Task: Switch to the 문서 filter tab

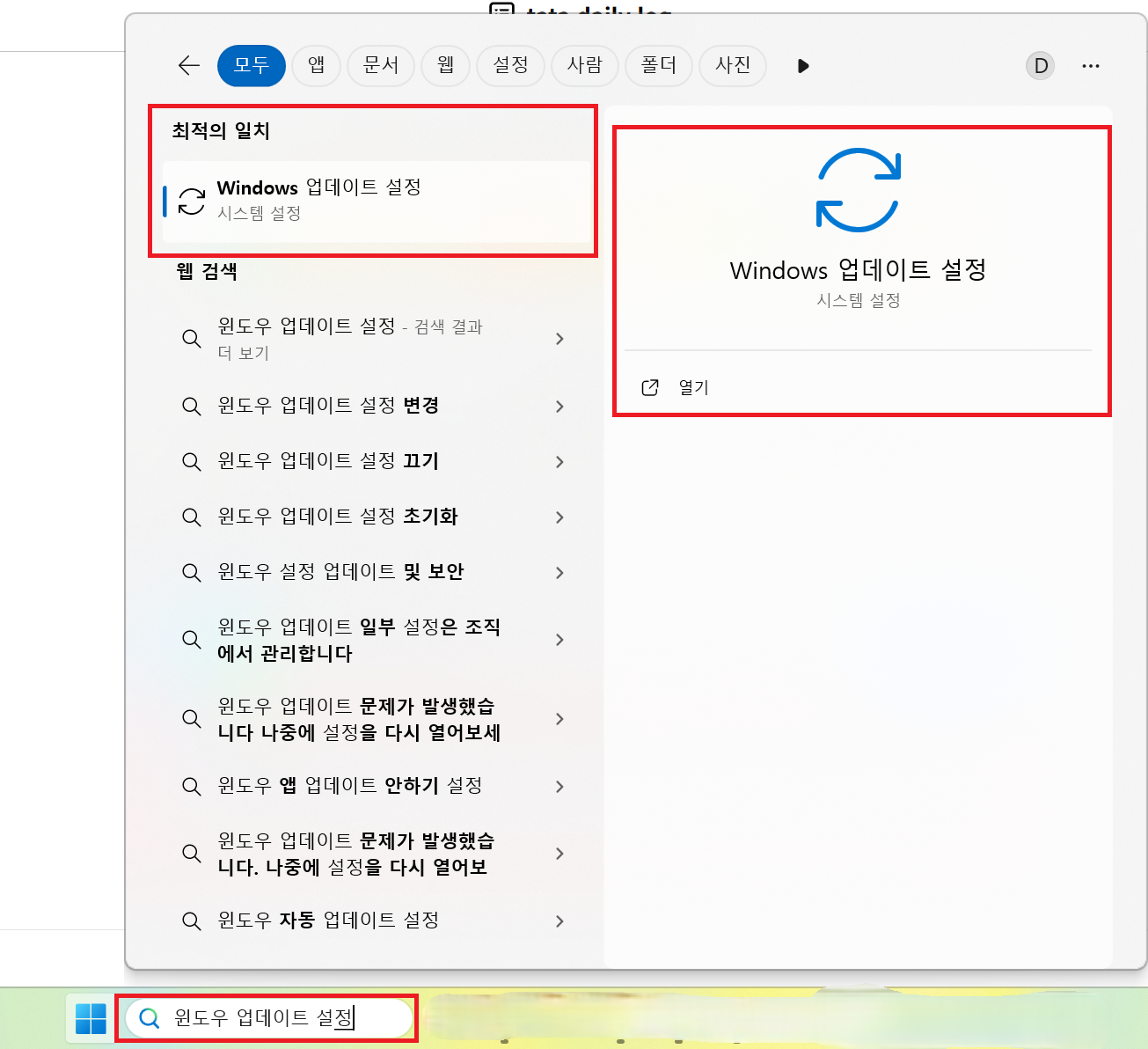Action: tap(381, 65)
